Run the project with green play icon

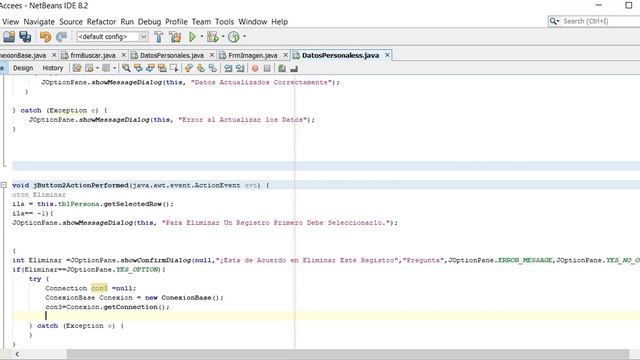pyautogui.click(x=192, y=37)
